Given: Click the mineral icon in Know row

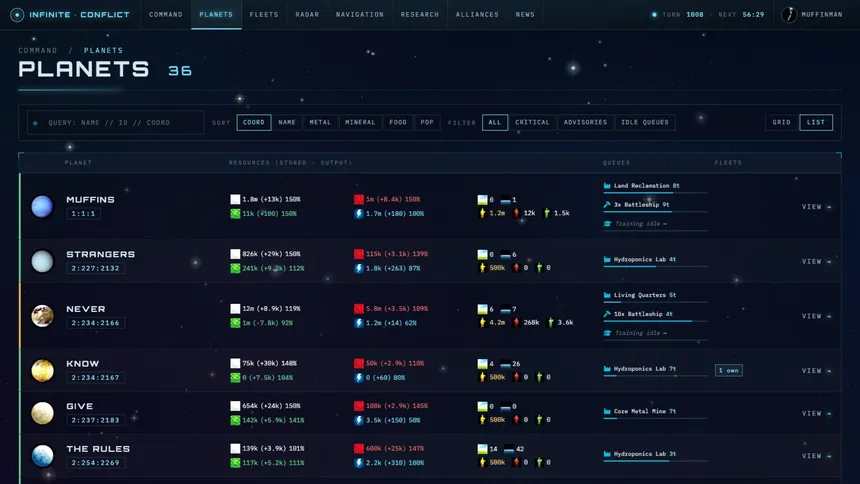Looking at the screenshot, I should (359, 363).
